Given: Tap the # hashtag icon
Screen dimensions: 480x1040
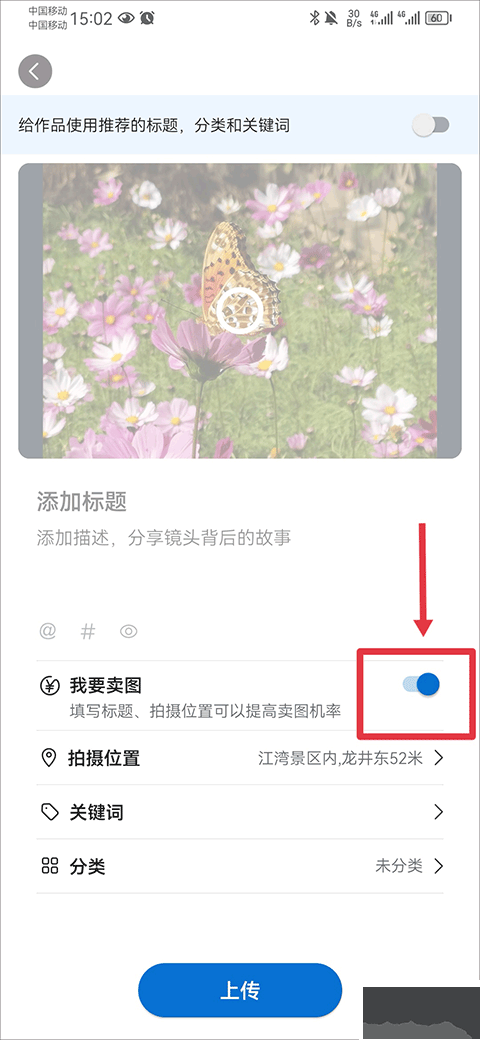Looking at the screenshot, I should tap(88, 631).
